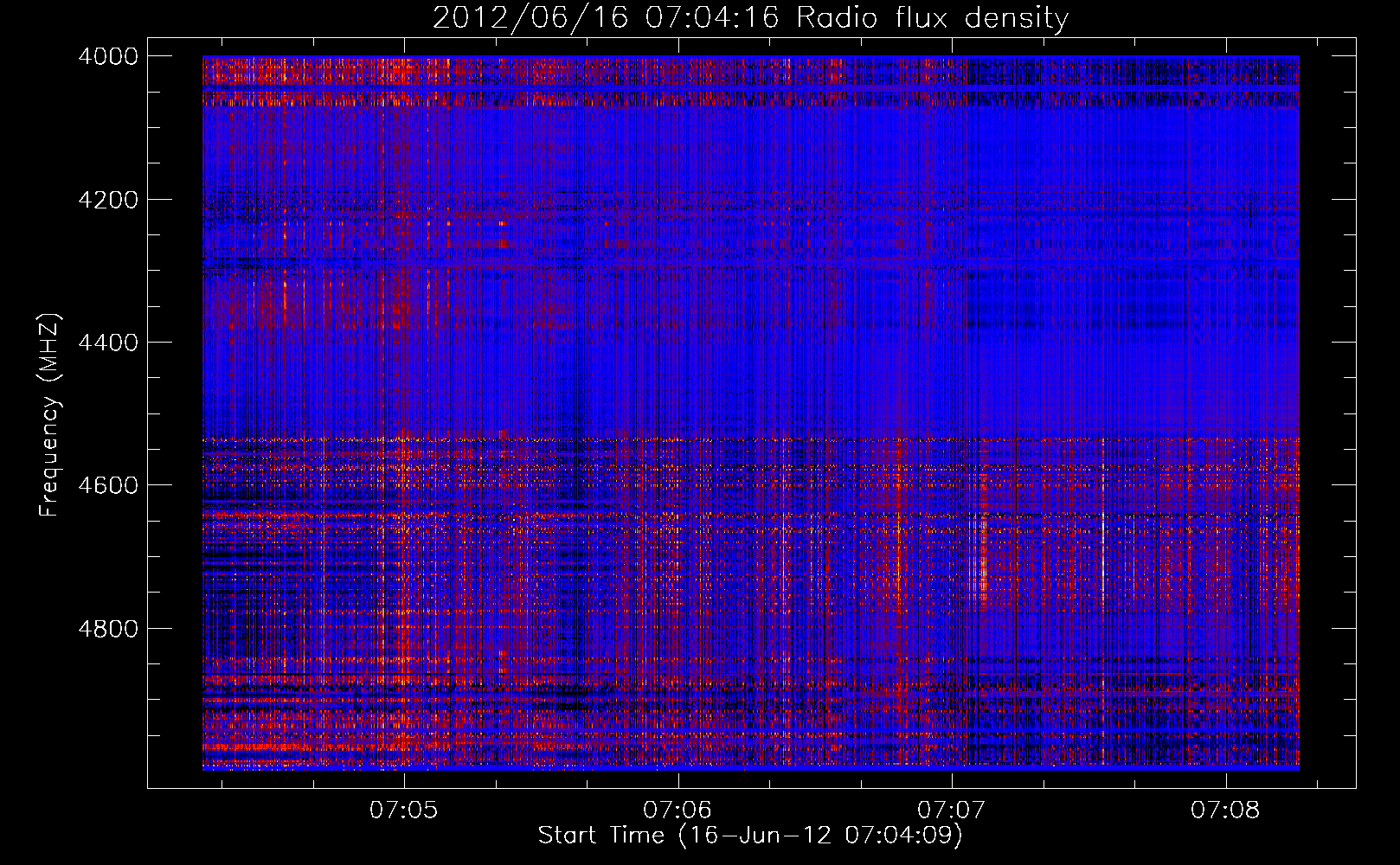This screenshot has height=865, width=1400.
Task: Click the 4600 frequency axis label
Action: [x=107, y=485]
